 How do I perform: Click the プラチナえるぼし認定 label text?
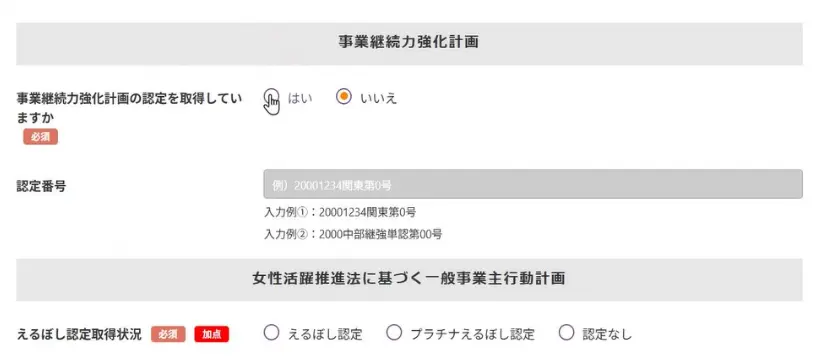coord(472,334)
